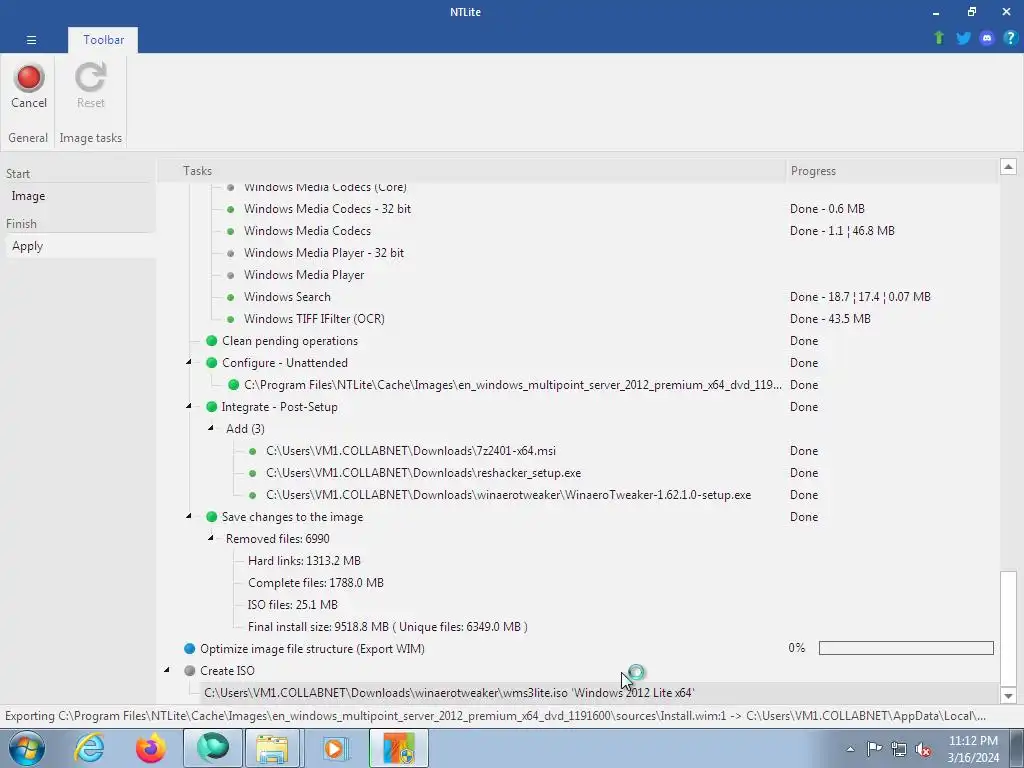Collapse the Create ISO node
The height and width of the screenshot is (768, 1024).
click(167, 669)
